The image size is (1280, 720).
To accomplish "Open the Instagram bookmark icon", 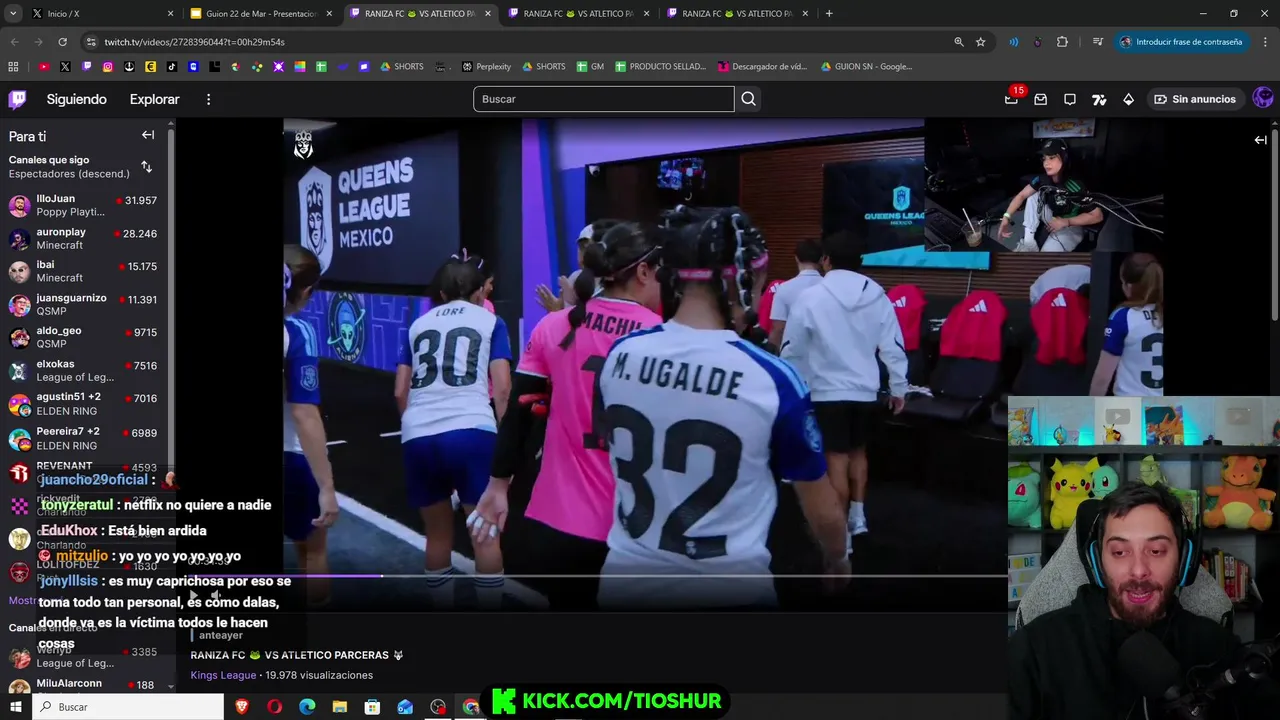I will click(x=108, y=67).
